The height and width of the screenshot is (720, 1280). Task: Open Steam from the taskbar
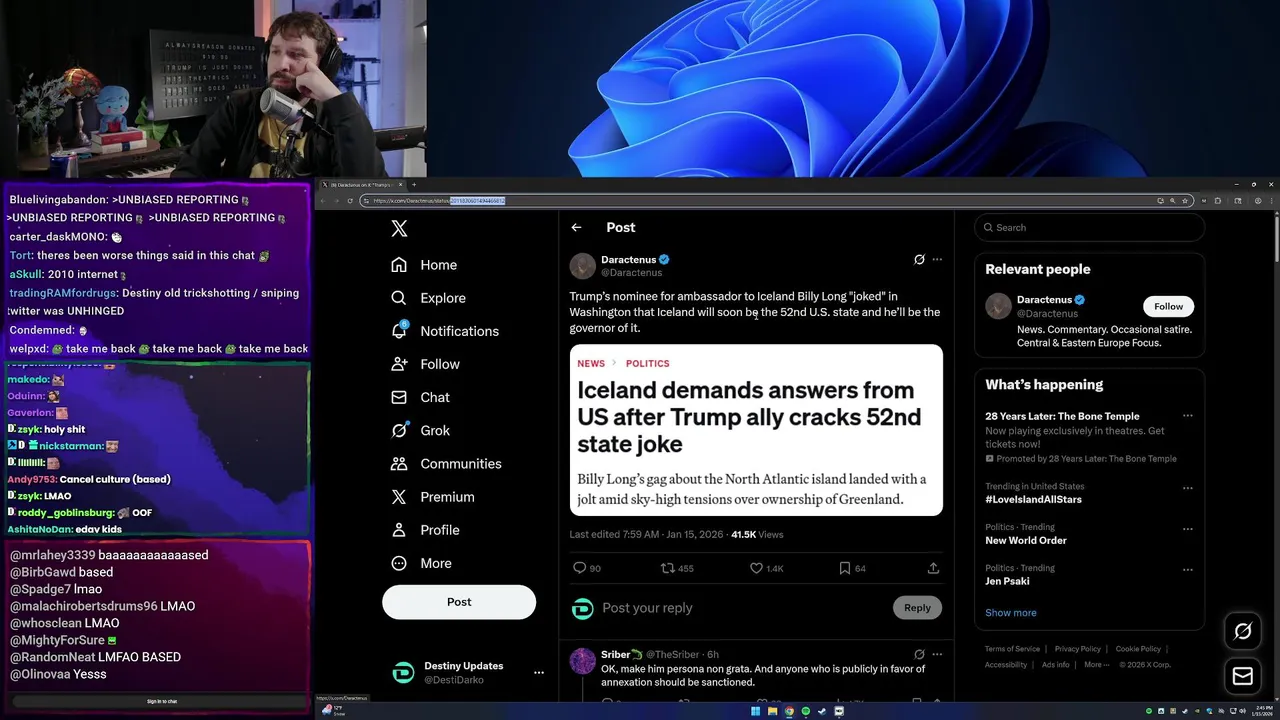tap(822, 711)
